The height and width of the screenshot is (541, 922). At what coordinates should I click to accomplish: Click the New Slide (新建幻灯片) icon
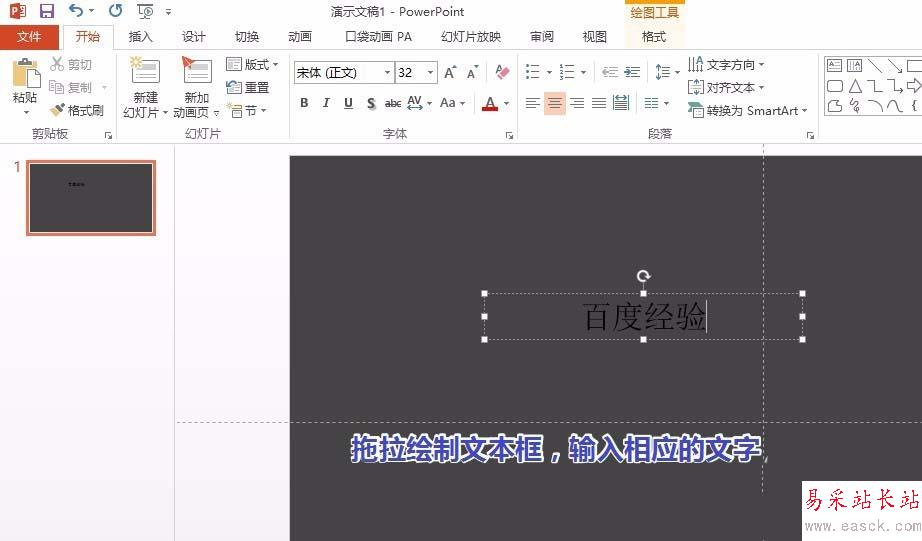pyautogui.click(x=145, y=72)
